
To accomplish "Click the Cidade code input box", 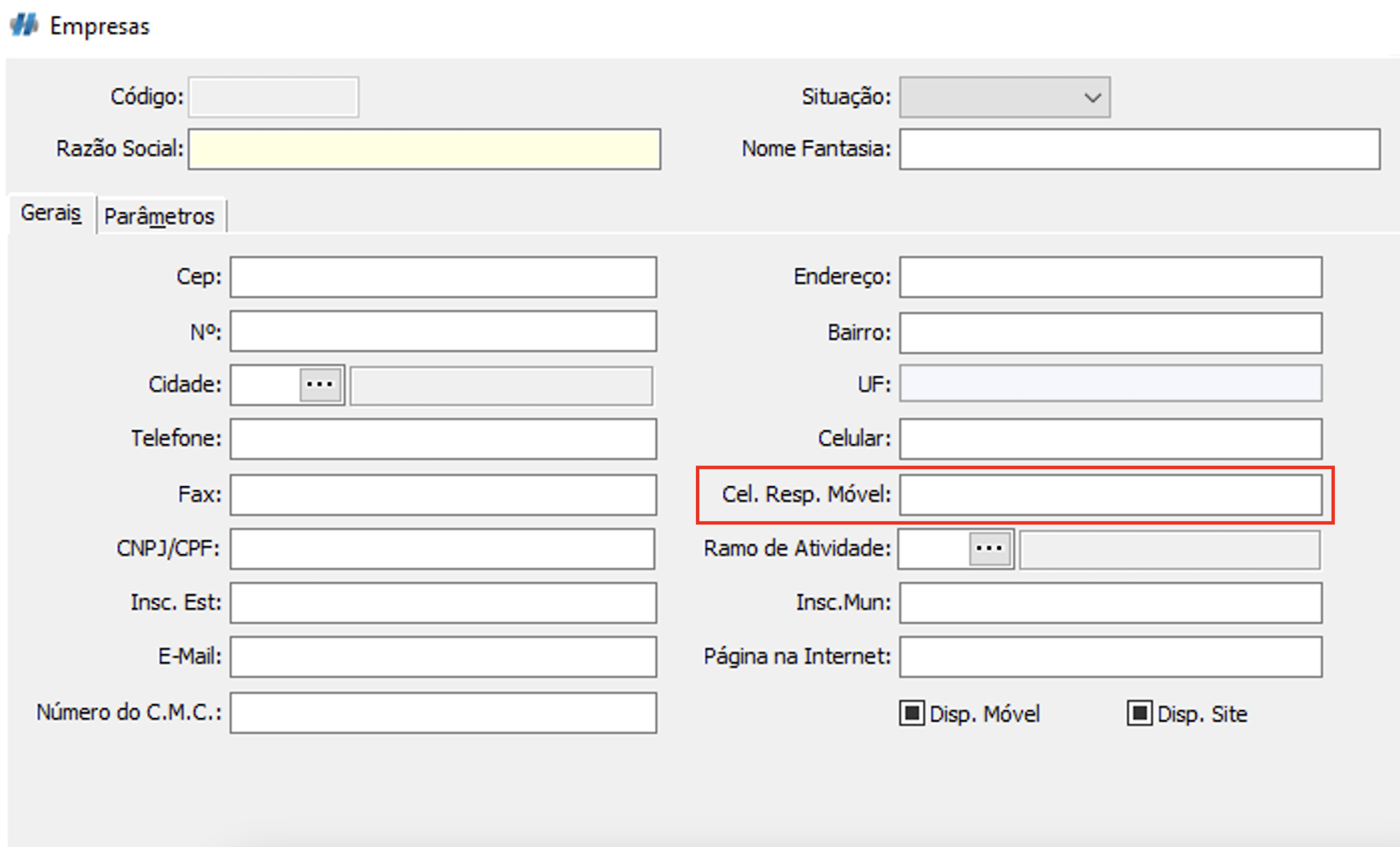I will tap(265, 384).
